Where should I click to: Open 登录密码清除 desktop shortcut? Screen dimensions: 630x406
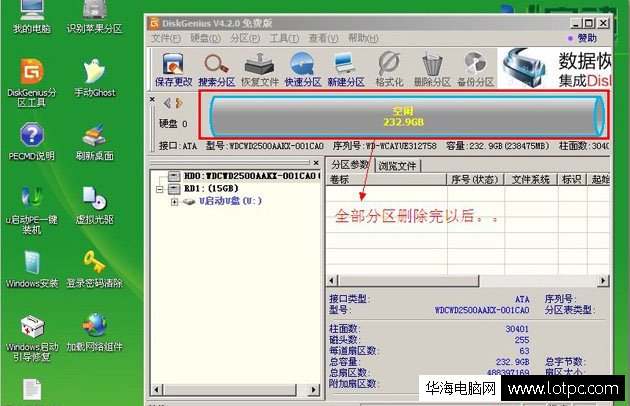tap(94, 269)
